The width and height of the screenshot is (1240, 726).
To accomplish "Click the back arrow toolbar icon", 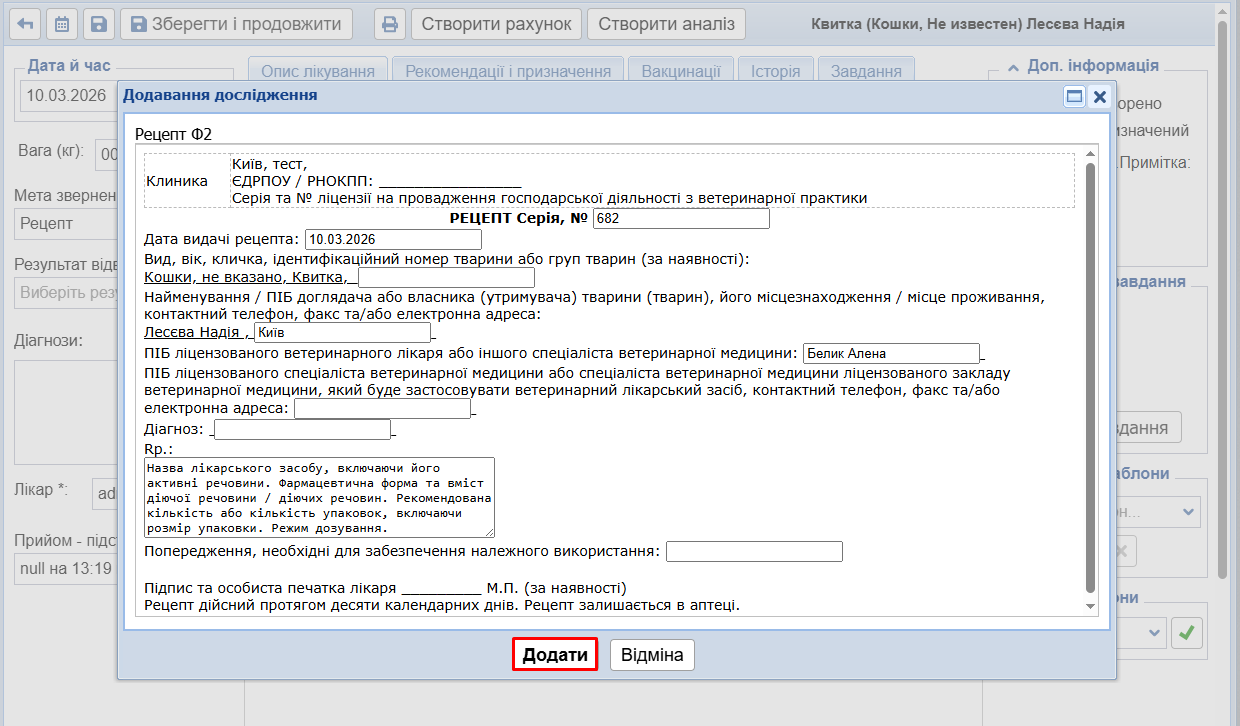I will [25, 24].
